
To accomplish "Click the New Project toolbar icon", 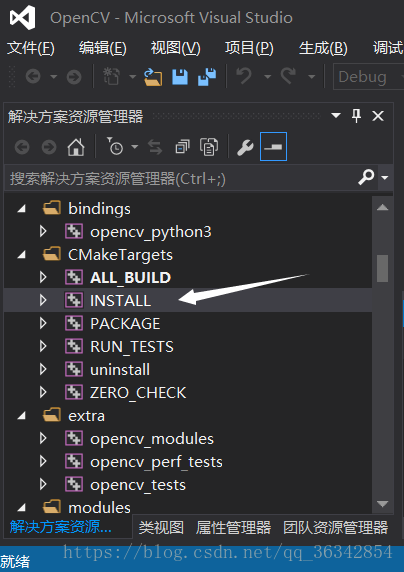I will [x=112, y=76].
